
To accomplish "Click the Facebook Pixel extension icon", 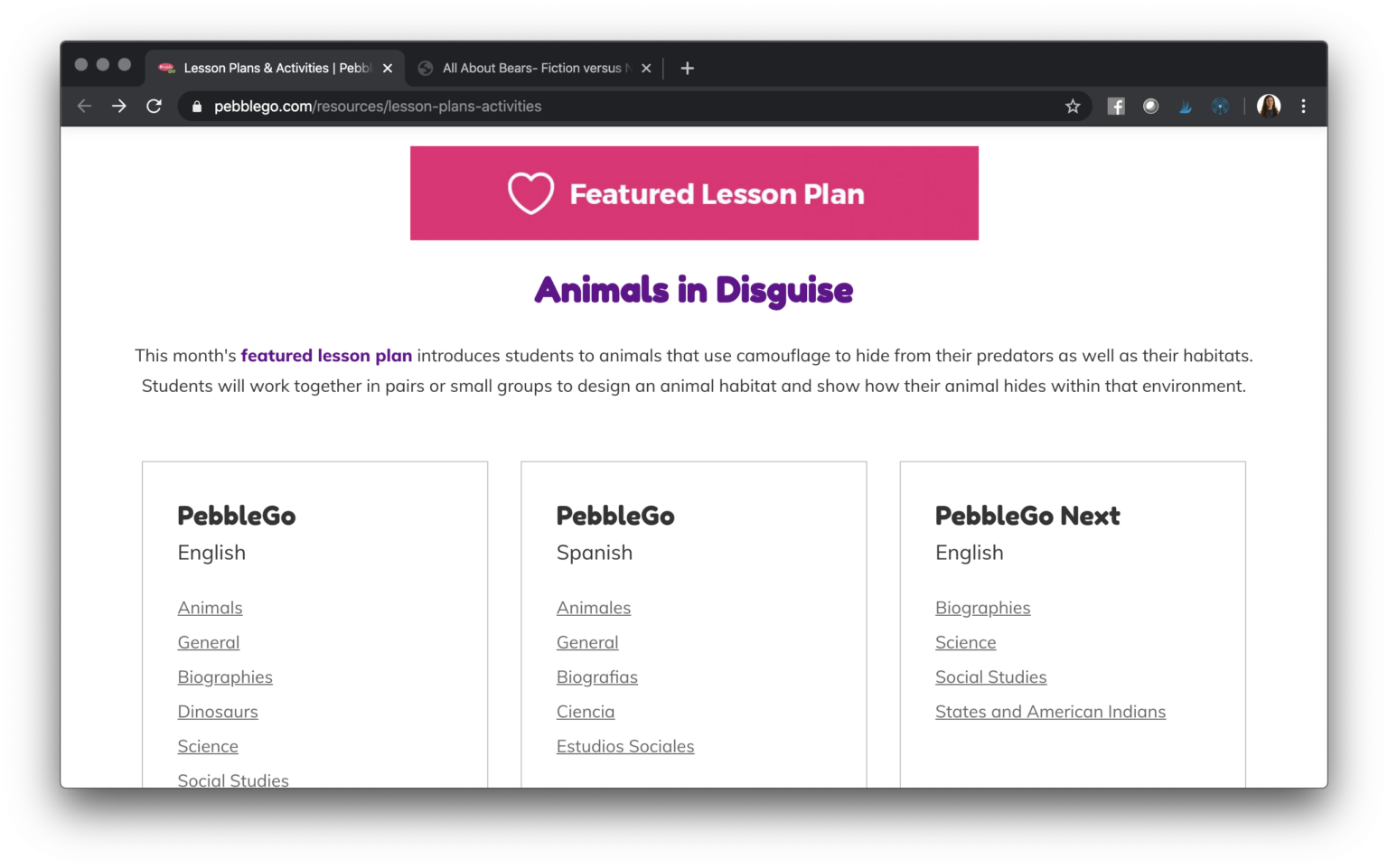I will tap(1115, 106).
